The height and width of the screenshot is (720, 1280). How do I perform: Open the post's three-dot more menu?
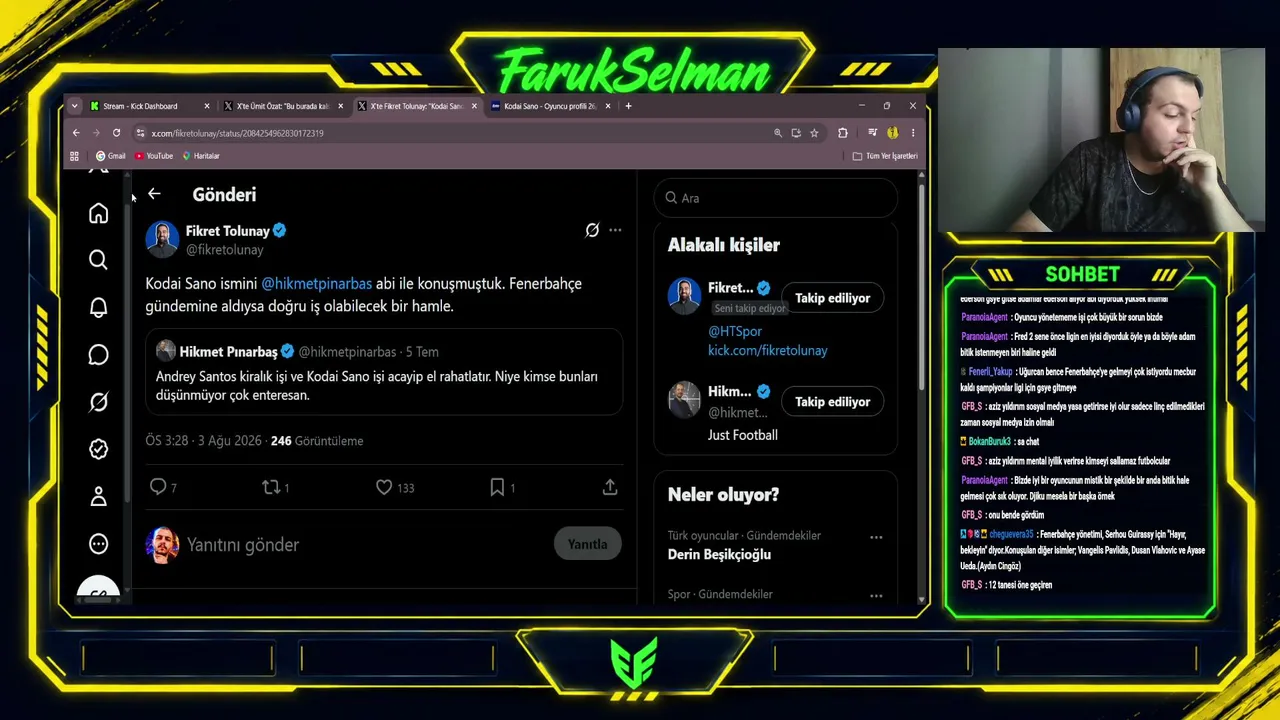click(615, 230)
